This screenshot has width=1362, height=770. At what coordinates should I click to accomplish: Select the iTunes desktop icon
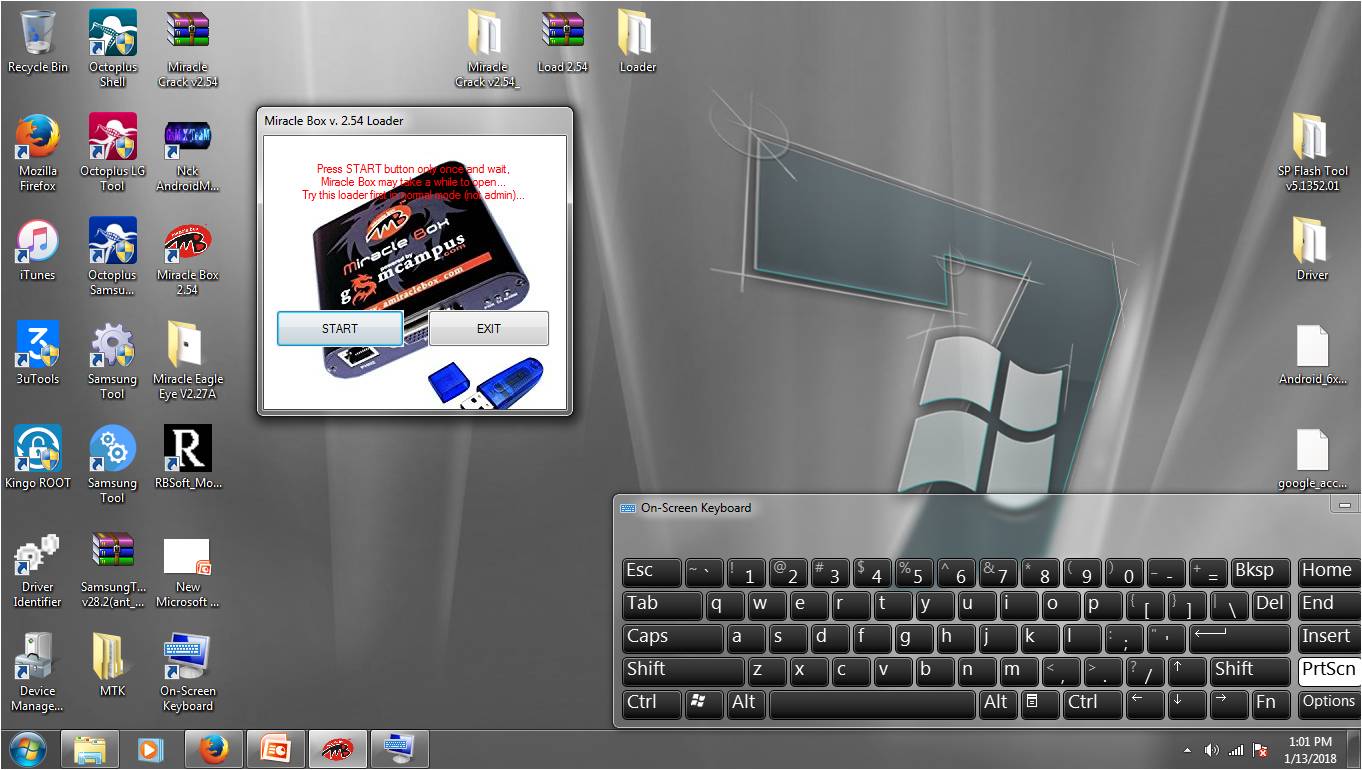pyautogui.click(x=38, y=250)
